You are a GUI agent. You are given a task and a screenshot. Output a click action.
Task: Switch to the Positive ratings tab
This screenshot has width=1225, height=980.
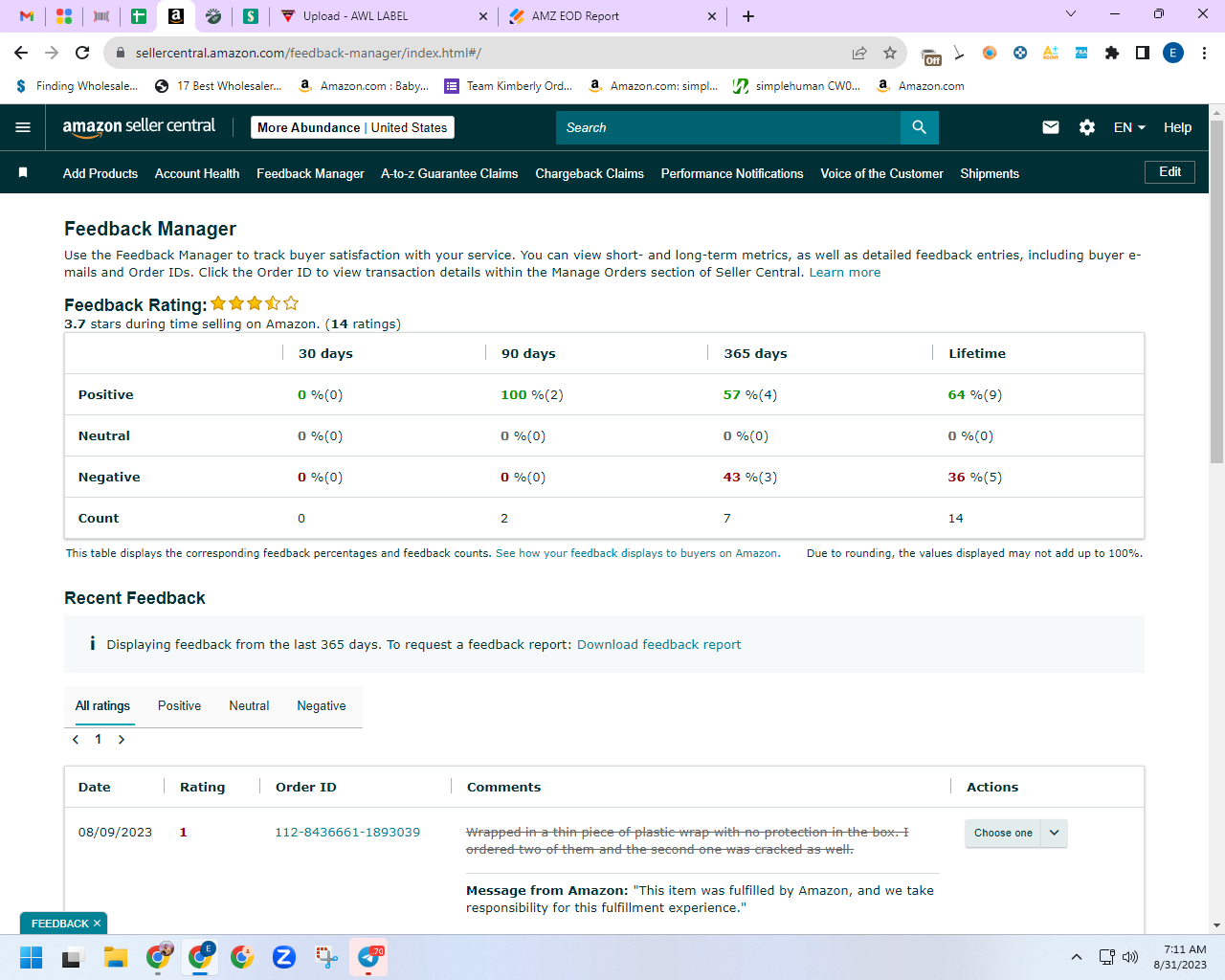click(179, 706)
